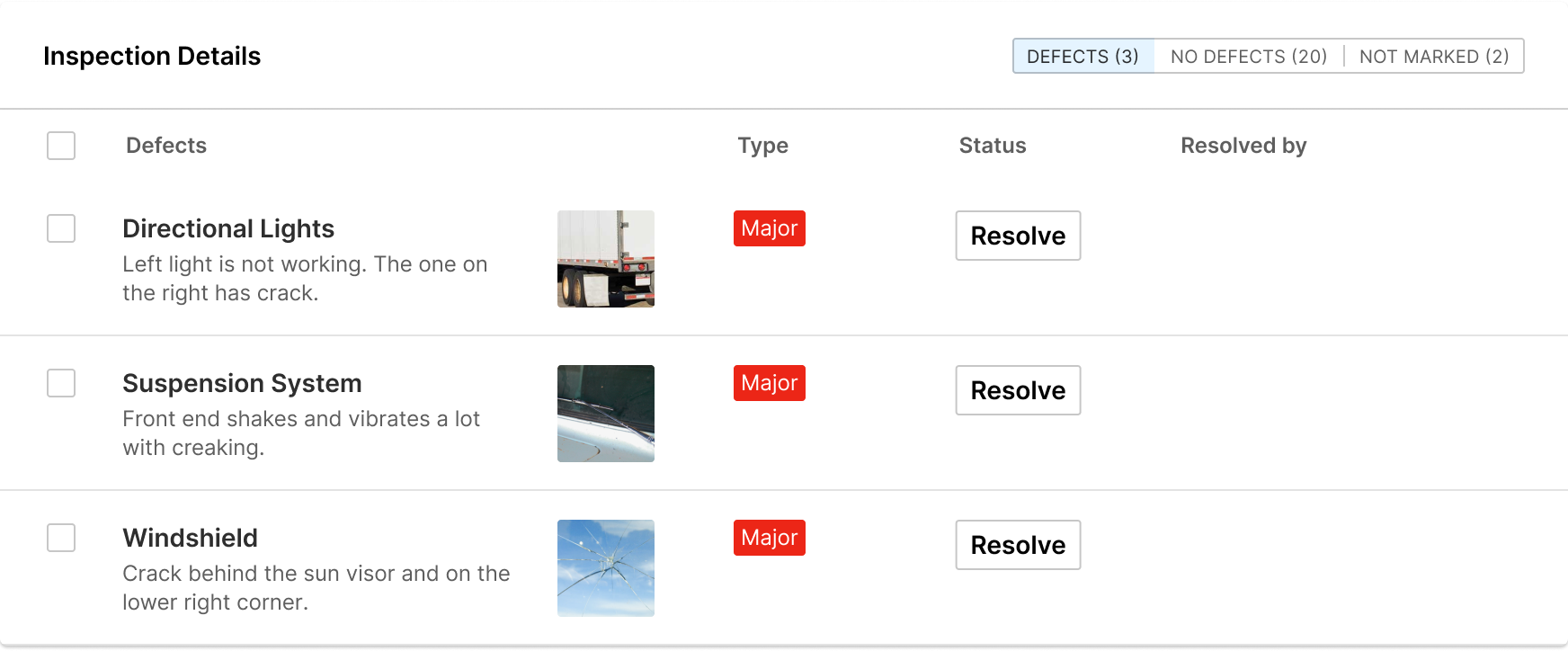
Task: Resolve the Suspension System defect
Action: 1018,390
